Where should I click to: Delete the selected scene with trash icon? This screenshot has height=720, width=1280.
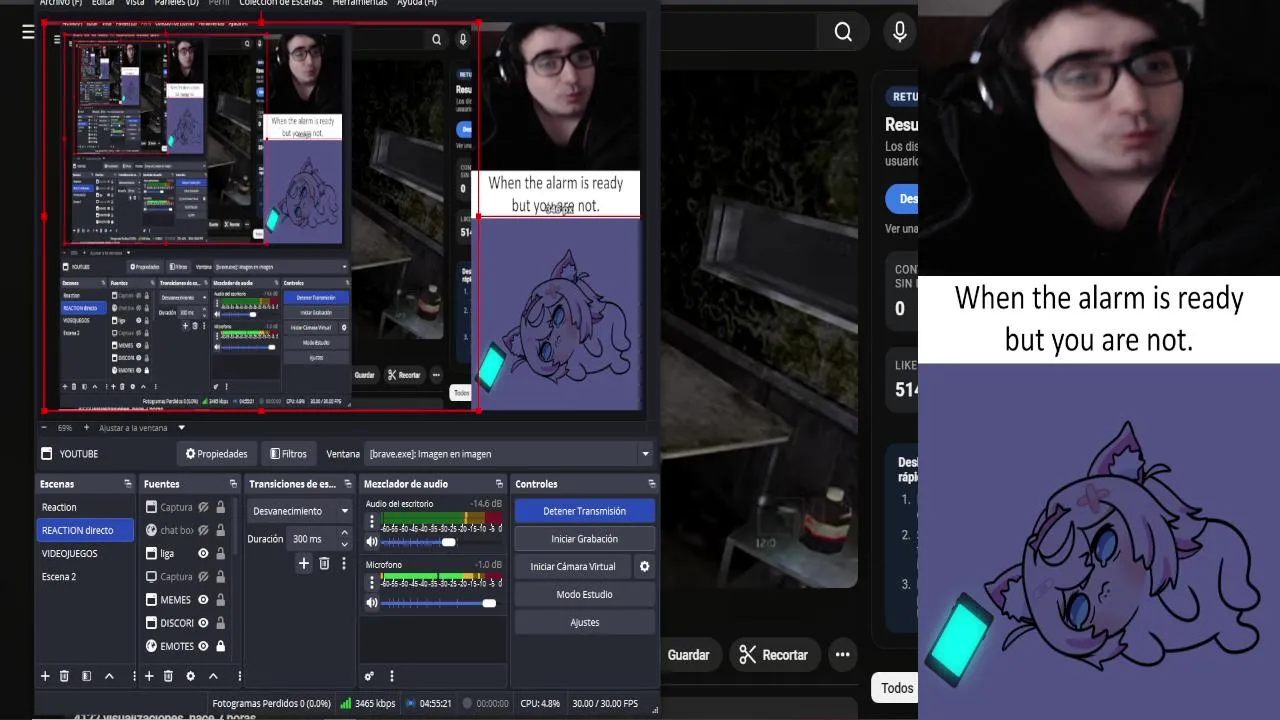pyautogui.click(x=64, y=676)
